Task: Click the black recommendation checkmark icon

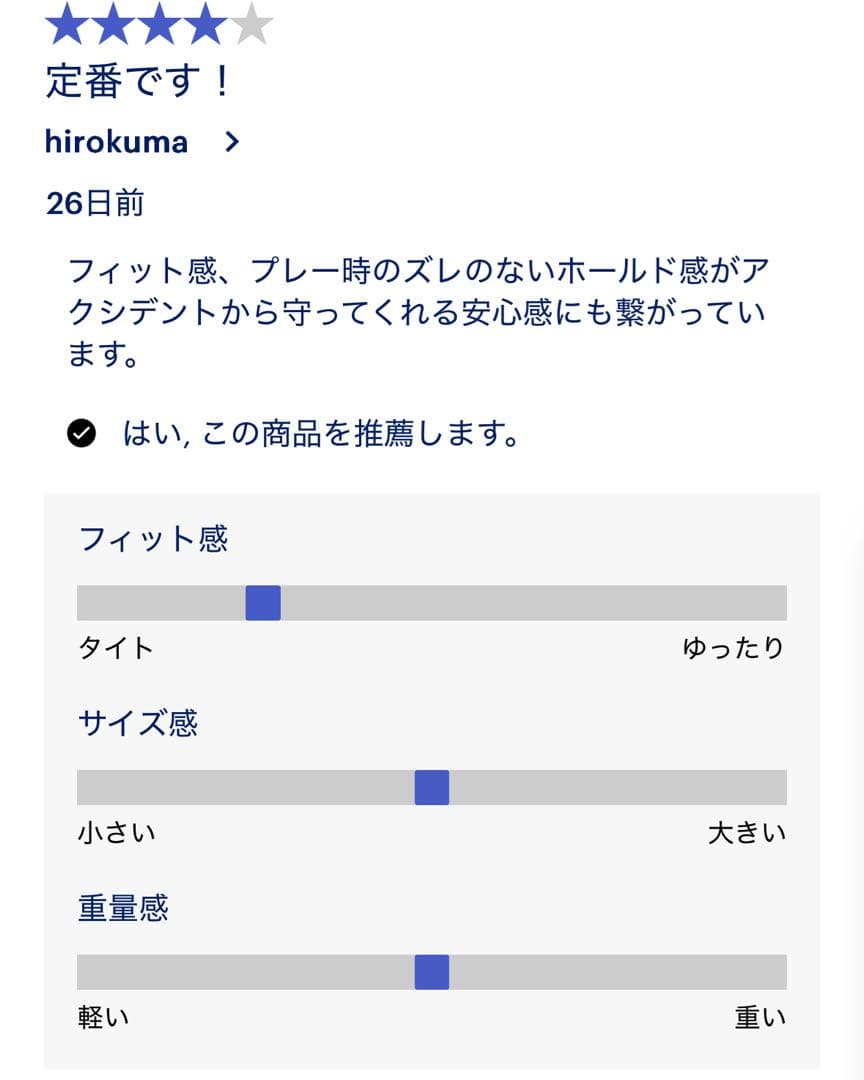Action: point(81,434)
